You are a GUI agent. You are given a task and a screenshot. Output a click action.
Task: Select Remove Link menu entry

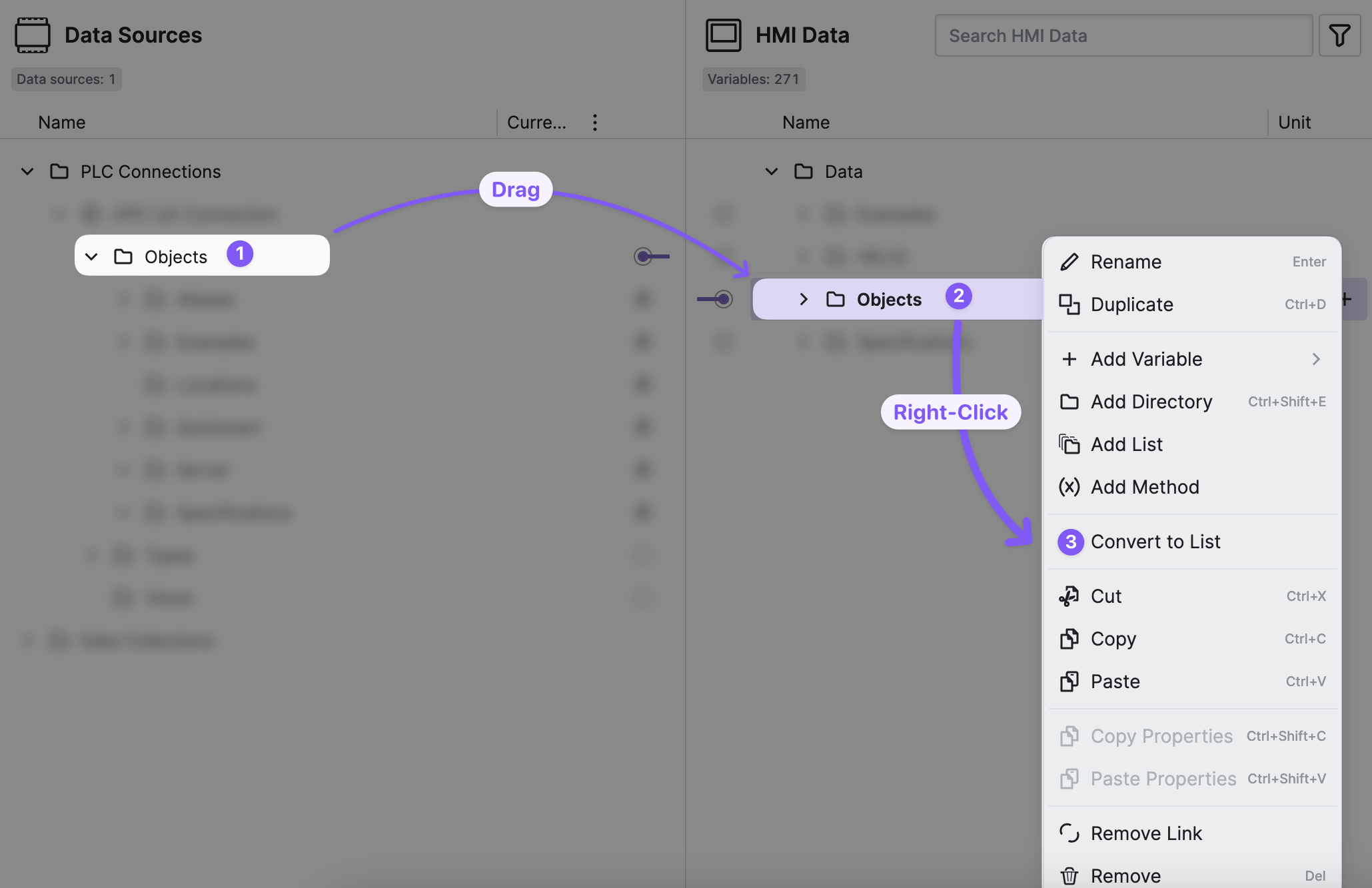point(1146,833)
